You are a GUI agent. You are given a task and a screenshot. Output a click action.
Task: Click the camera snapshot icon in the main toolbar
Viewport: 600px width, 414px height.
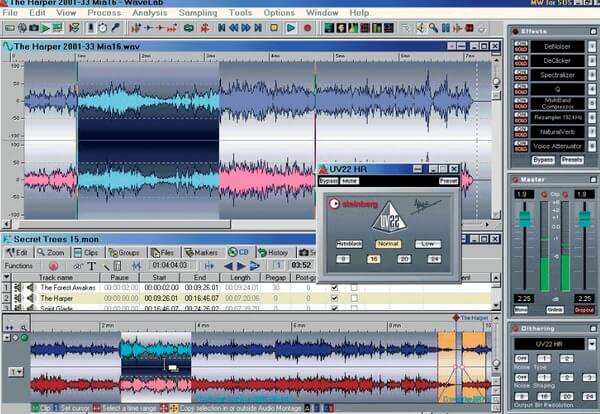click(x=34, y=28)
